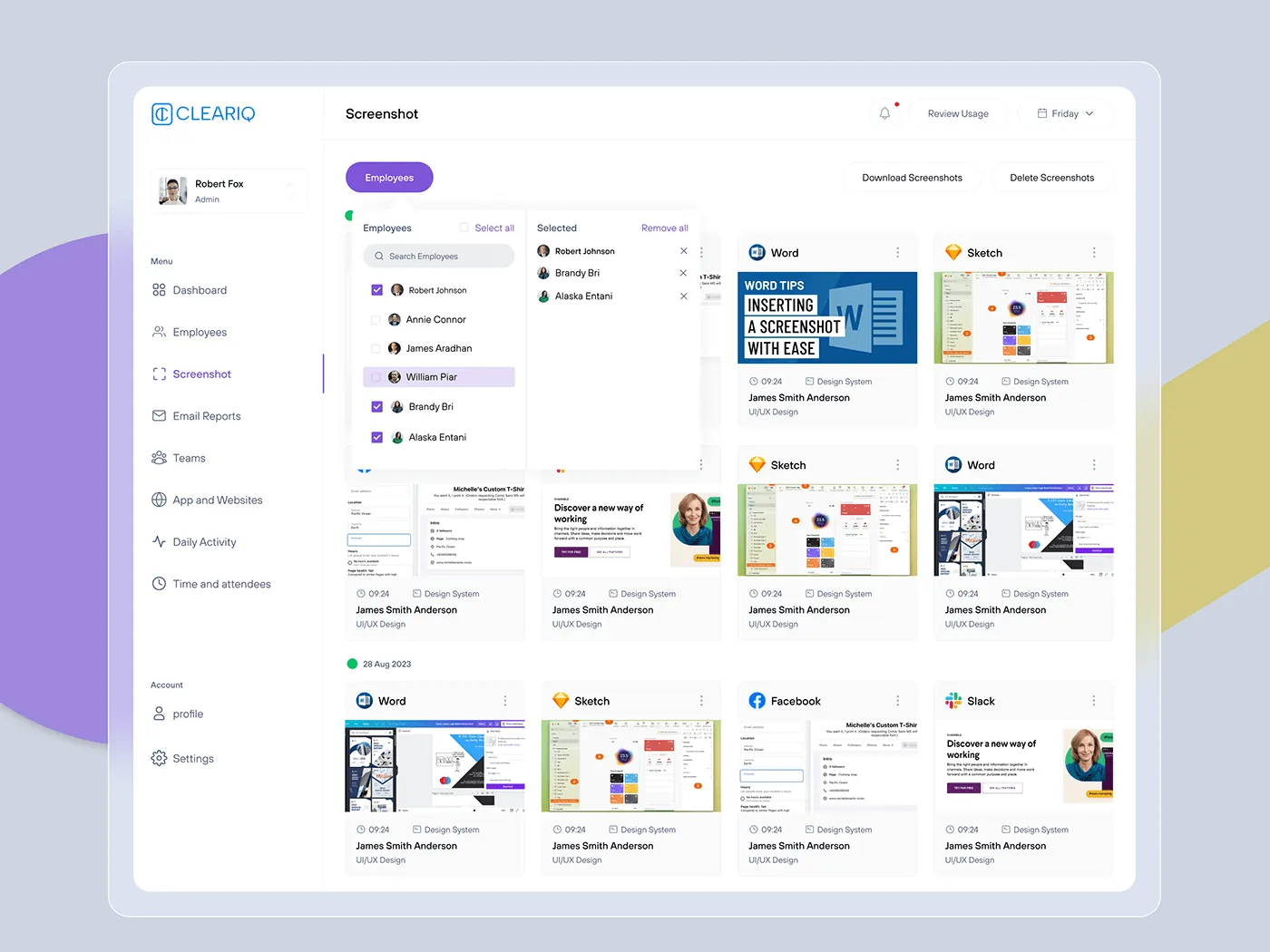
Task: Open the notification bell
Action: (x=884, y=113)
